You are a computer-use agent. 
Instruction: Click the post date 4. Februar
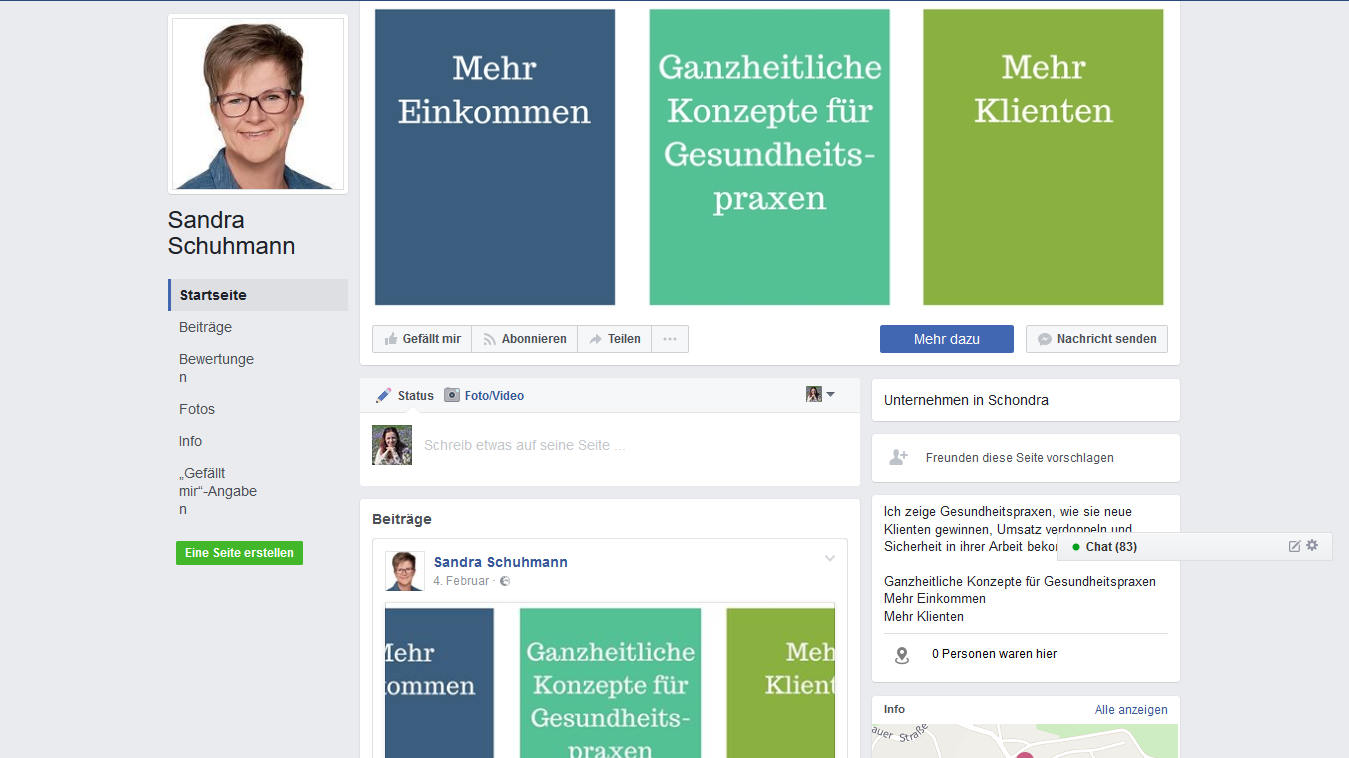(x=461, y=581)
